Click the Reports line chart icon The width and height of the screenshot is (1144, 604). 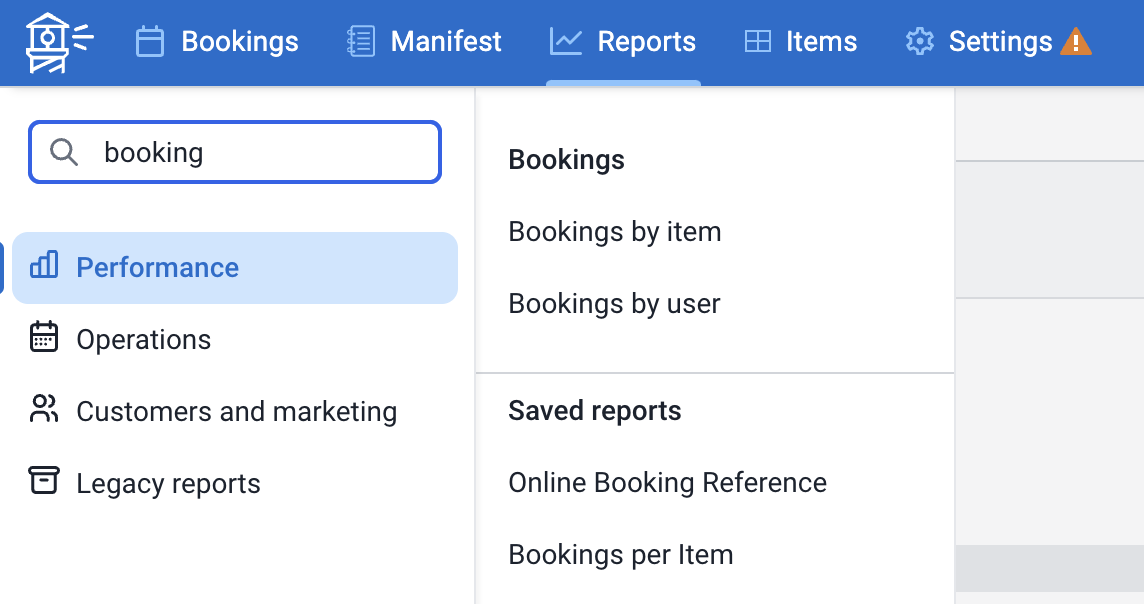pyautogui.click(x=566, y=42)
